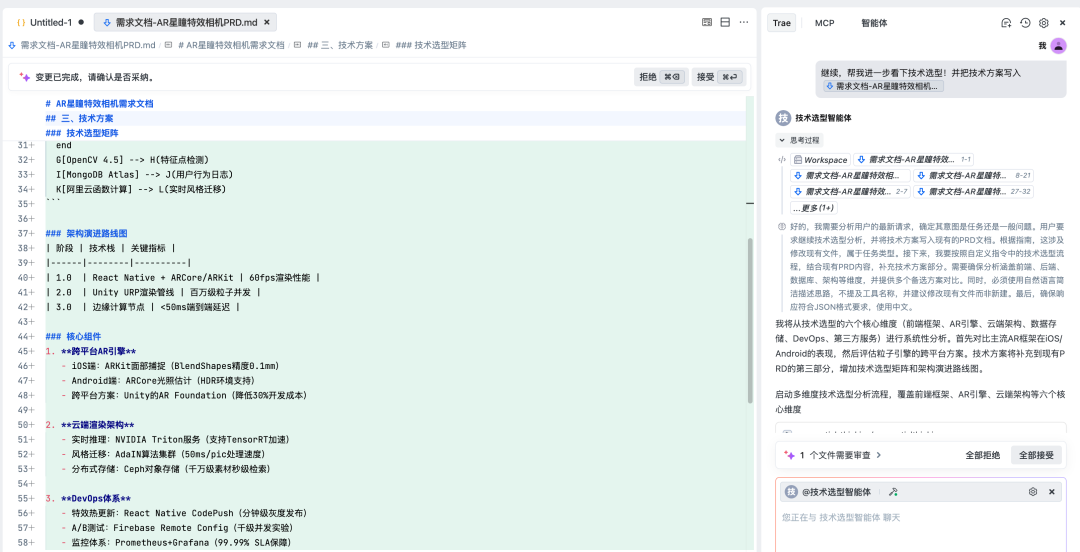Click 拒绝 to reject the changes
The height and width of the screenshot is (552, 1080).
tap(660, 77)
